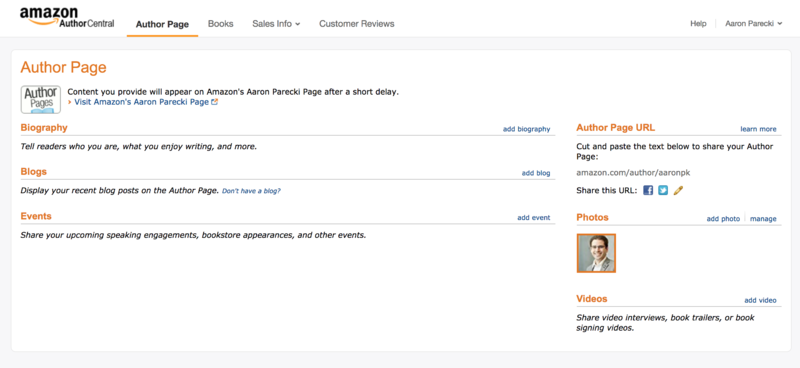Image resolution: width=800 pixels, height=368 pixels.
Task: Click the Biography section heading
Action: [44, 128]
